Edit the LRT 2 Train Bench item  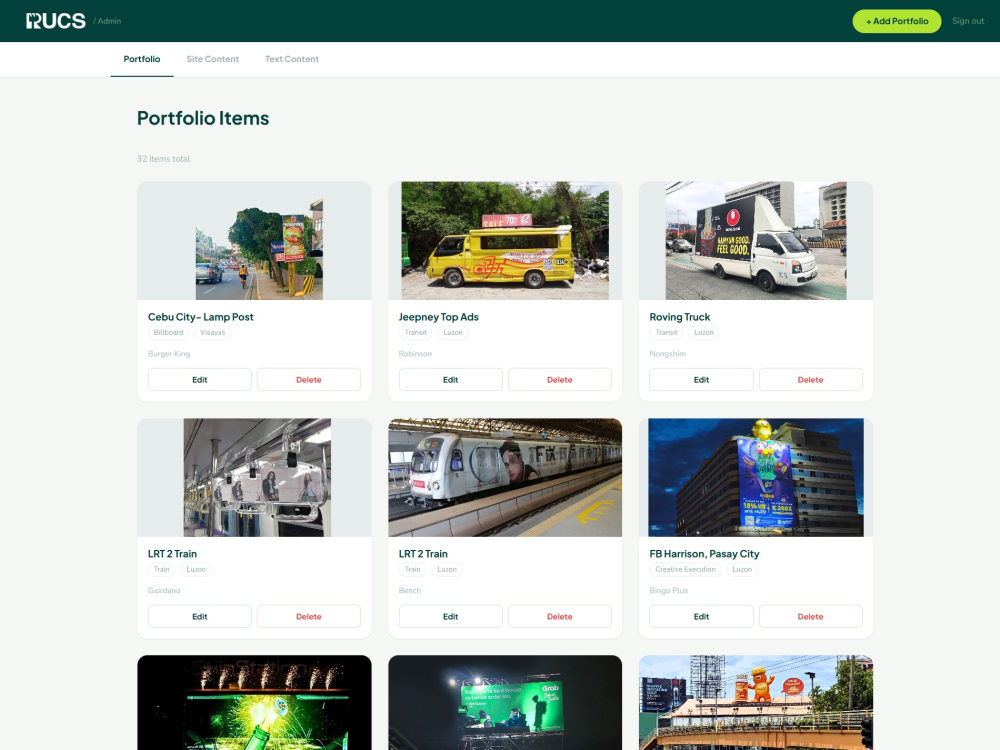point(450,617)
